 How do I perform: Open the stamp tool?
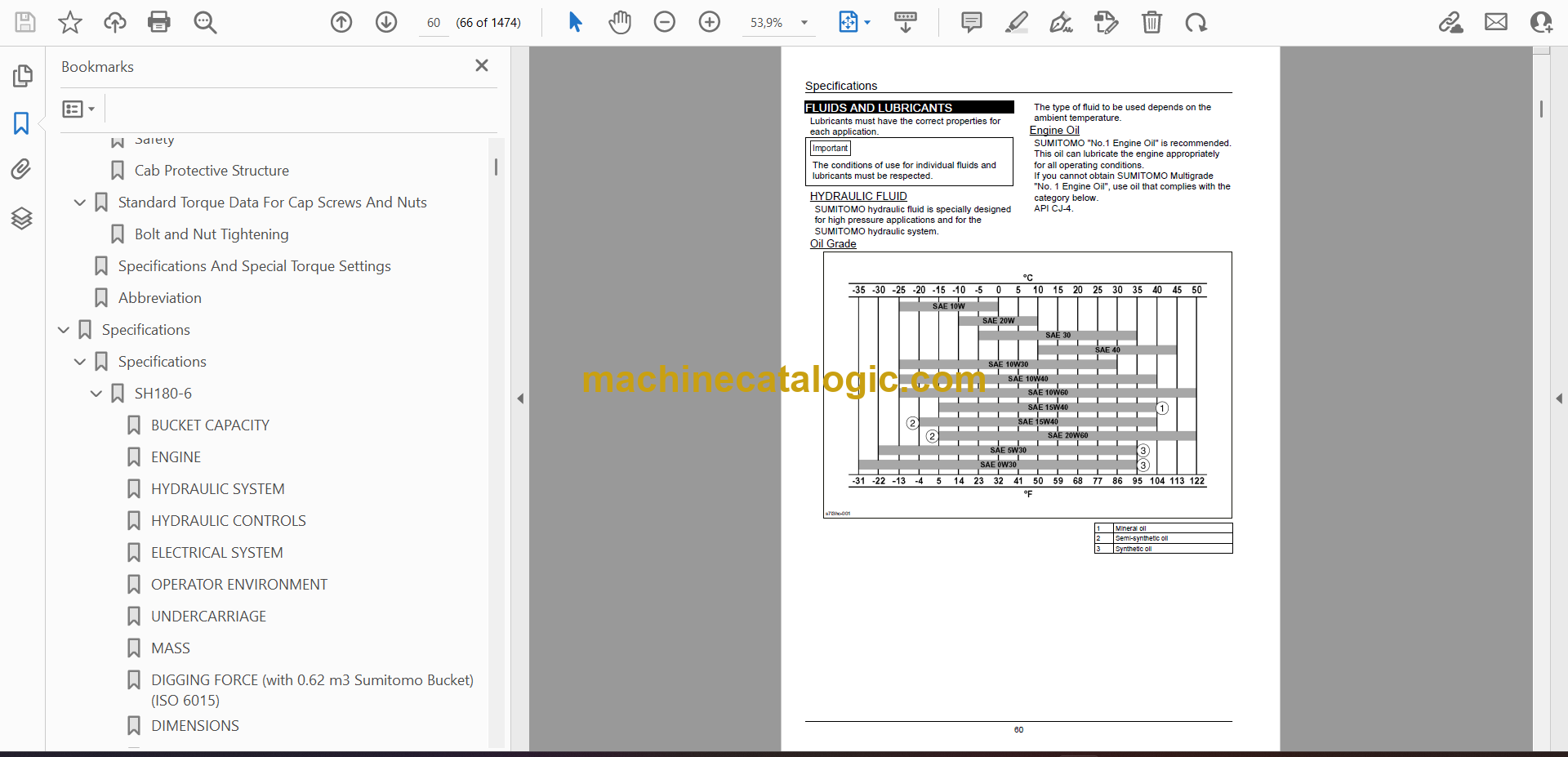point(1107,22)
